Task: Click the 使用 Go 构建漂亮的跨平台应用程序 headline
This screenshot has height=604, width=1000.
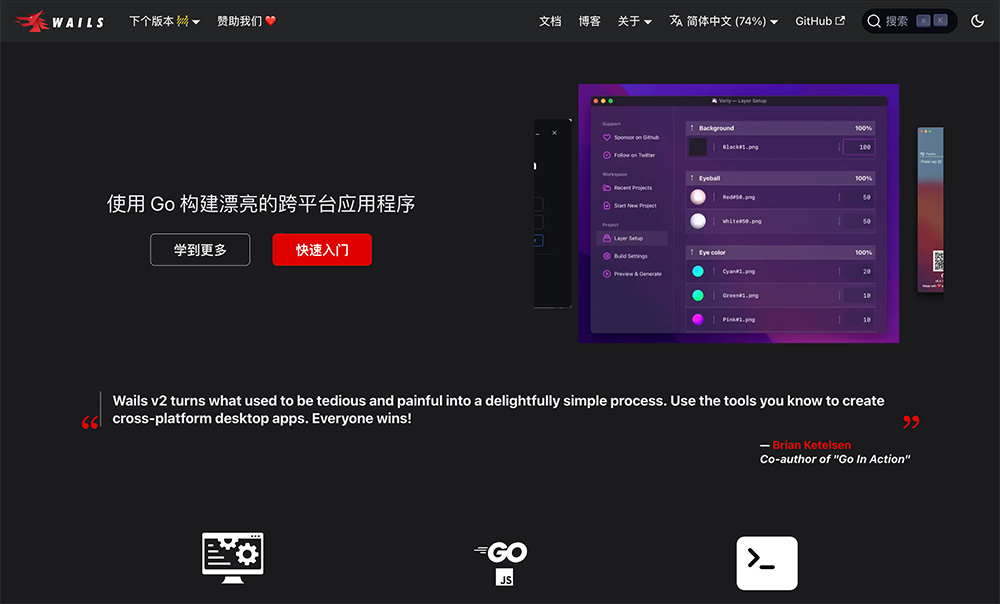Action: tap(261, 203)
